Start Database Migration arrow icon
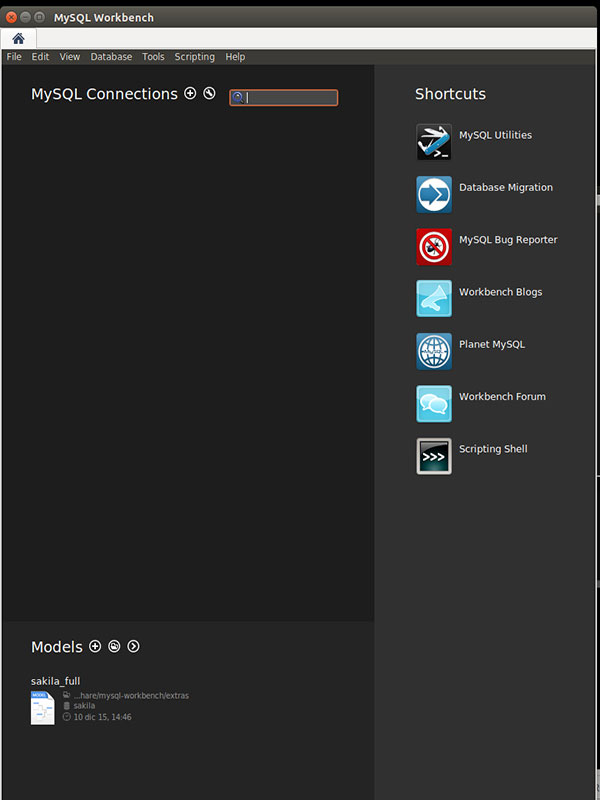The height and width of the screenshot is (800, 600). tap(434, 194)
